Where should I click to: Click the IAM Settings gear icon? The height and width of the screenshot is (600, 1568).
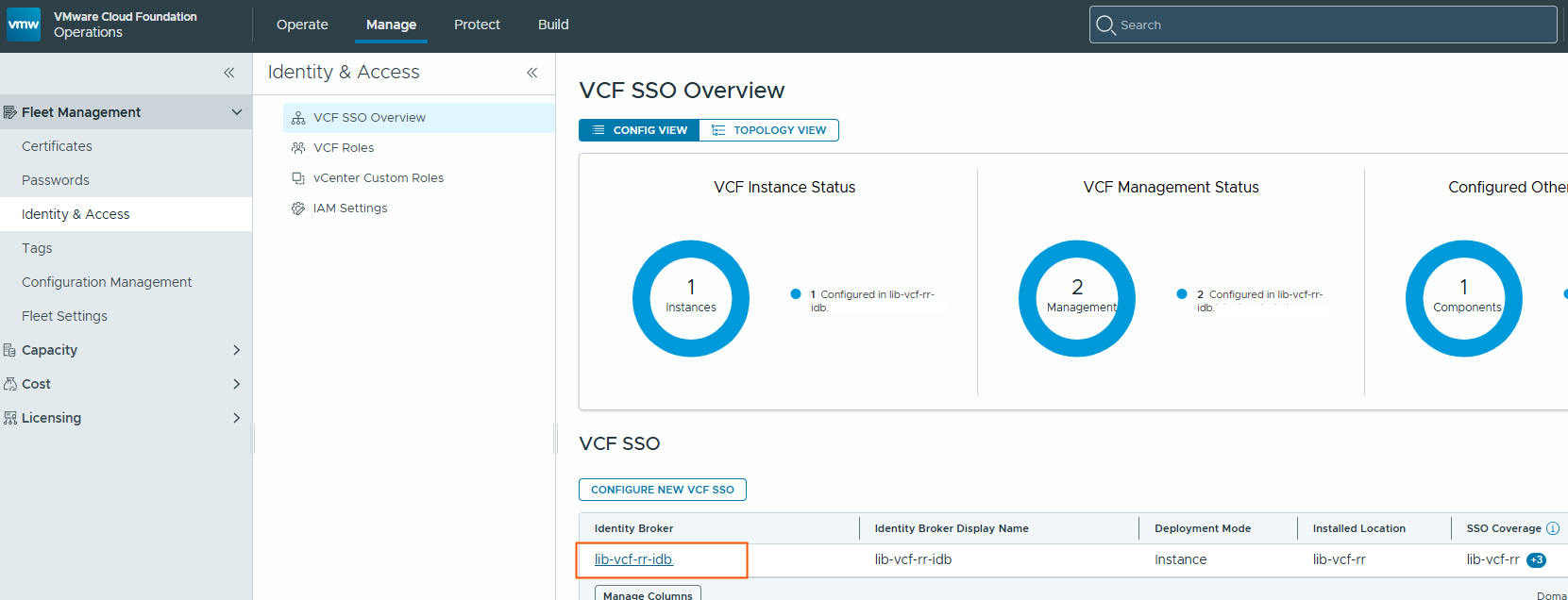point(298,208)
